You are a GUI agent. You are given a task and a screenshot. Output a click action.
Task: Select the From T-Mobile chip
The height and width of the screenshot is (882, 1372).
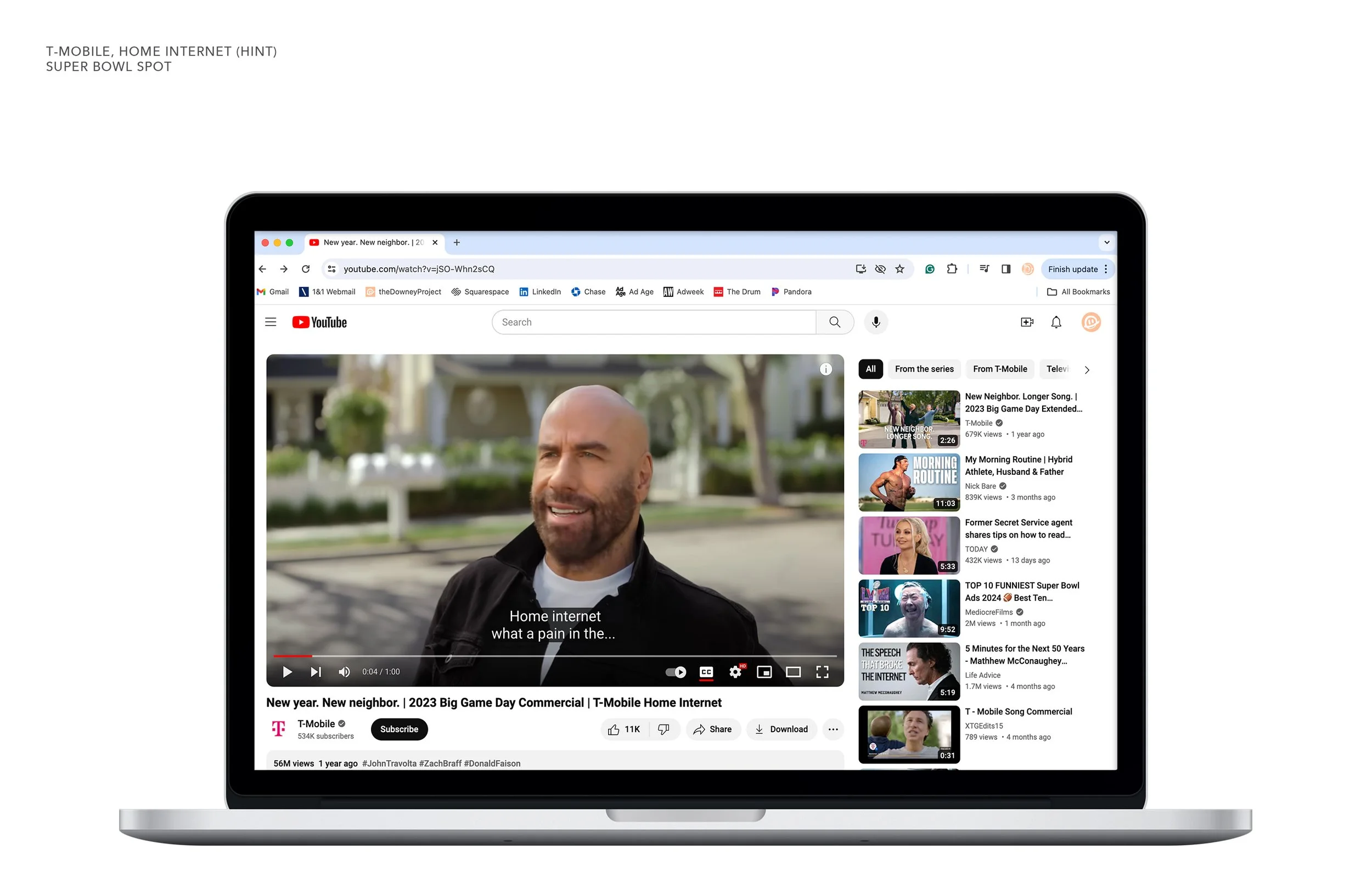[999, 369]
